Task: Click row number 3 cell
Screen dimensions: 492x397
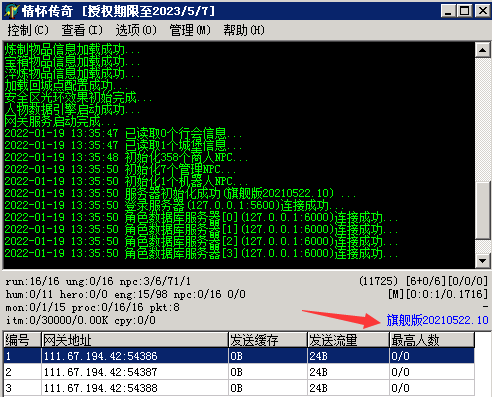Action: (22, 388)
